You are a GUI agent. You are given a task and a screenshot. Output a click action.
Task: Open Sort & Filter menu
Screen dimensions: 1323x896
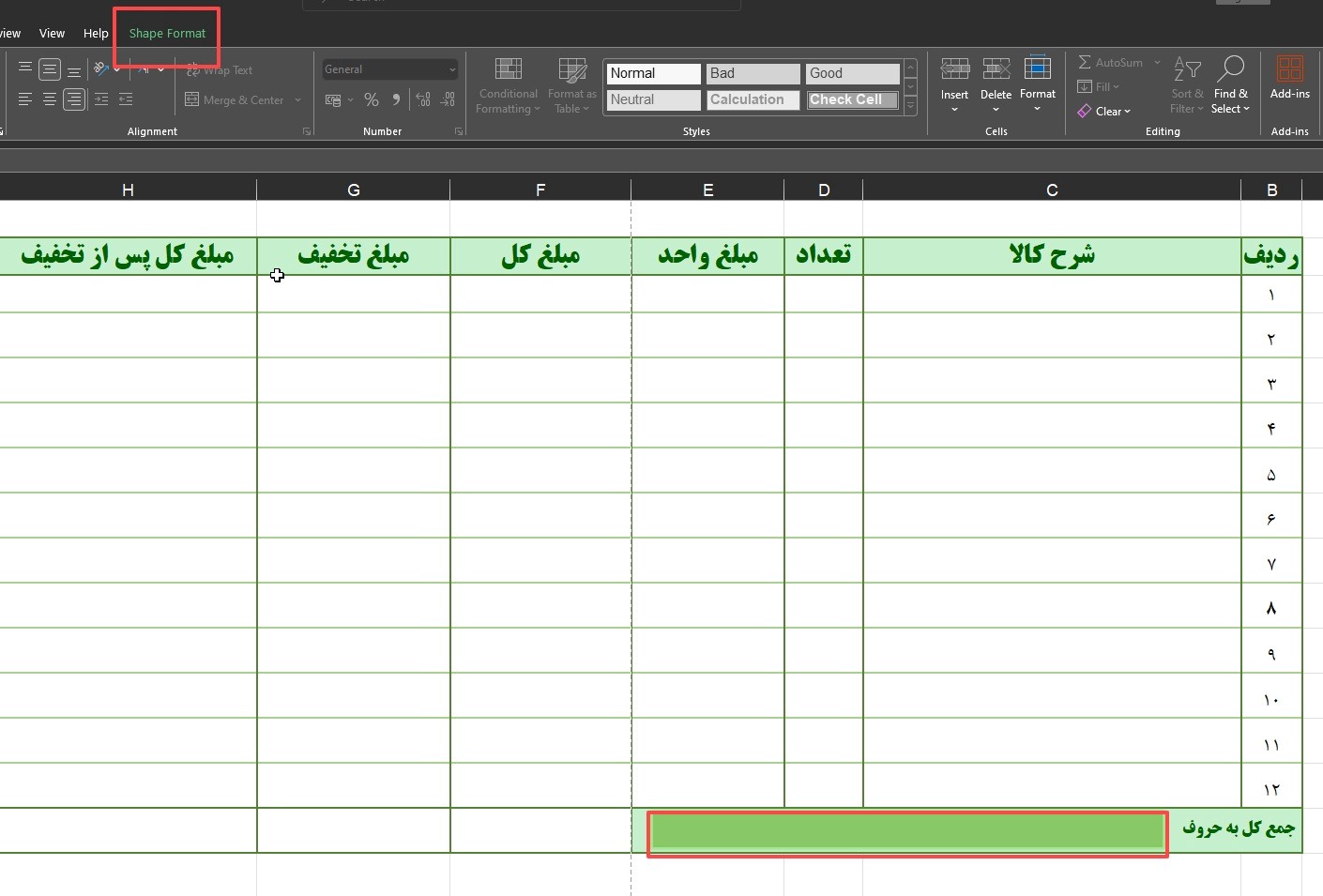coord(1187,85)
